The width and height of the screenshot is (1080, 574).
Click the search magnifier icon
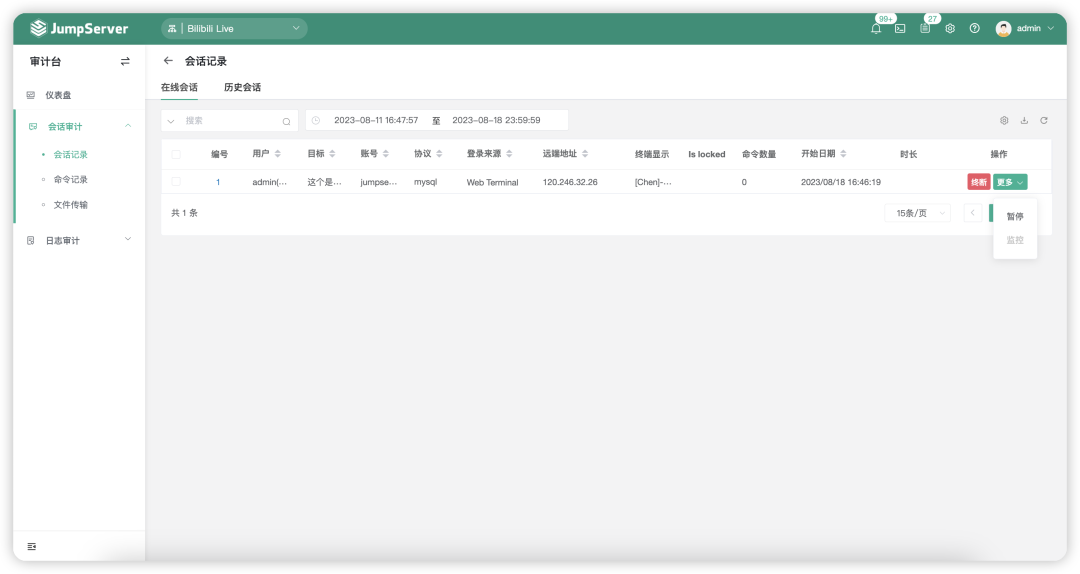(x=287, y=121)
